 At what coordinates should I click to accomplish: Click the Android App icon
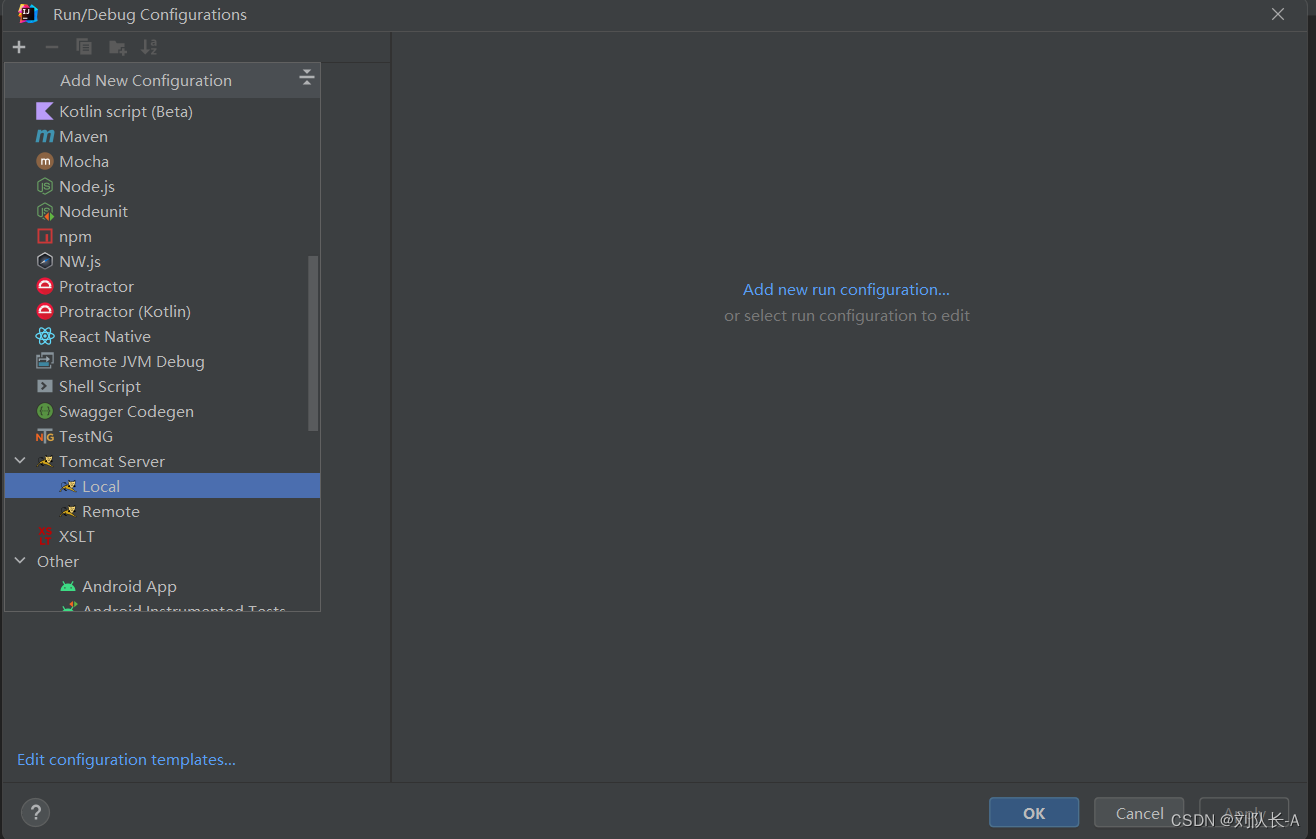pyautogui.click(x=68, y=586)
